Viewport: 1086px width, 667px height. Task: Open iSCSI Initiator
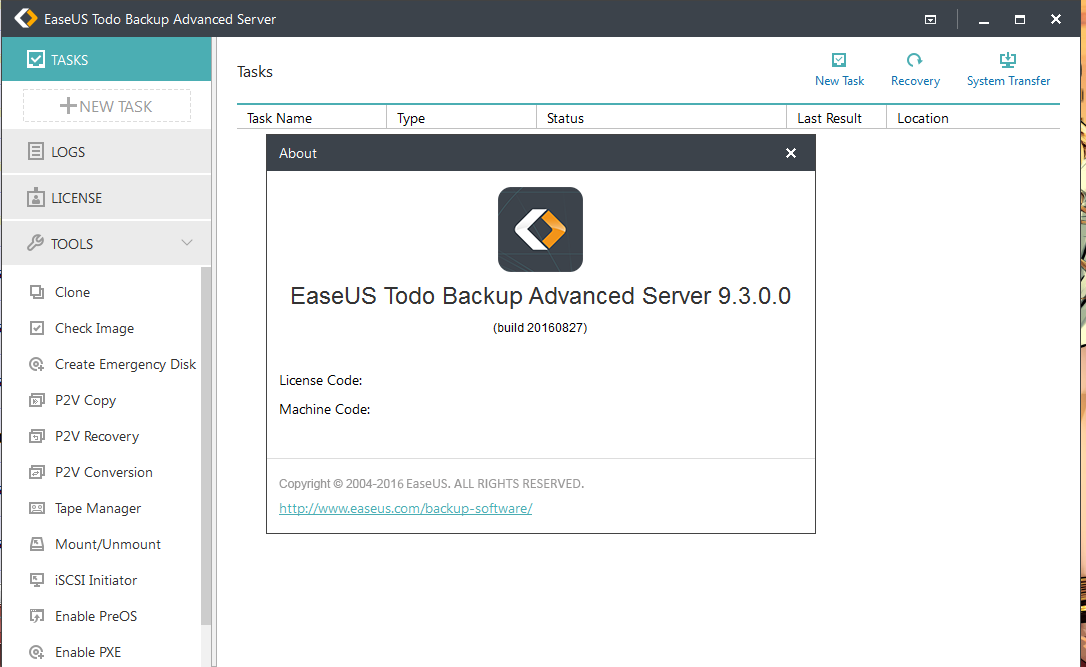point(96,580)
